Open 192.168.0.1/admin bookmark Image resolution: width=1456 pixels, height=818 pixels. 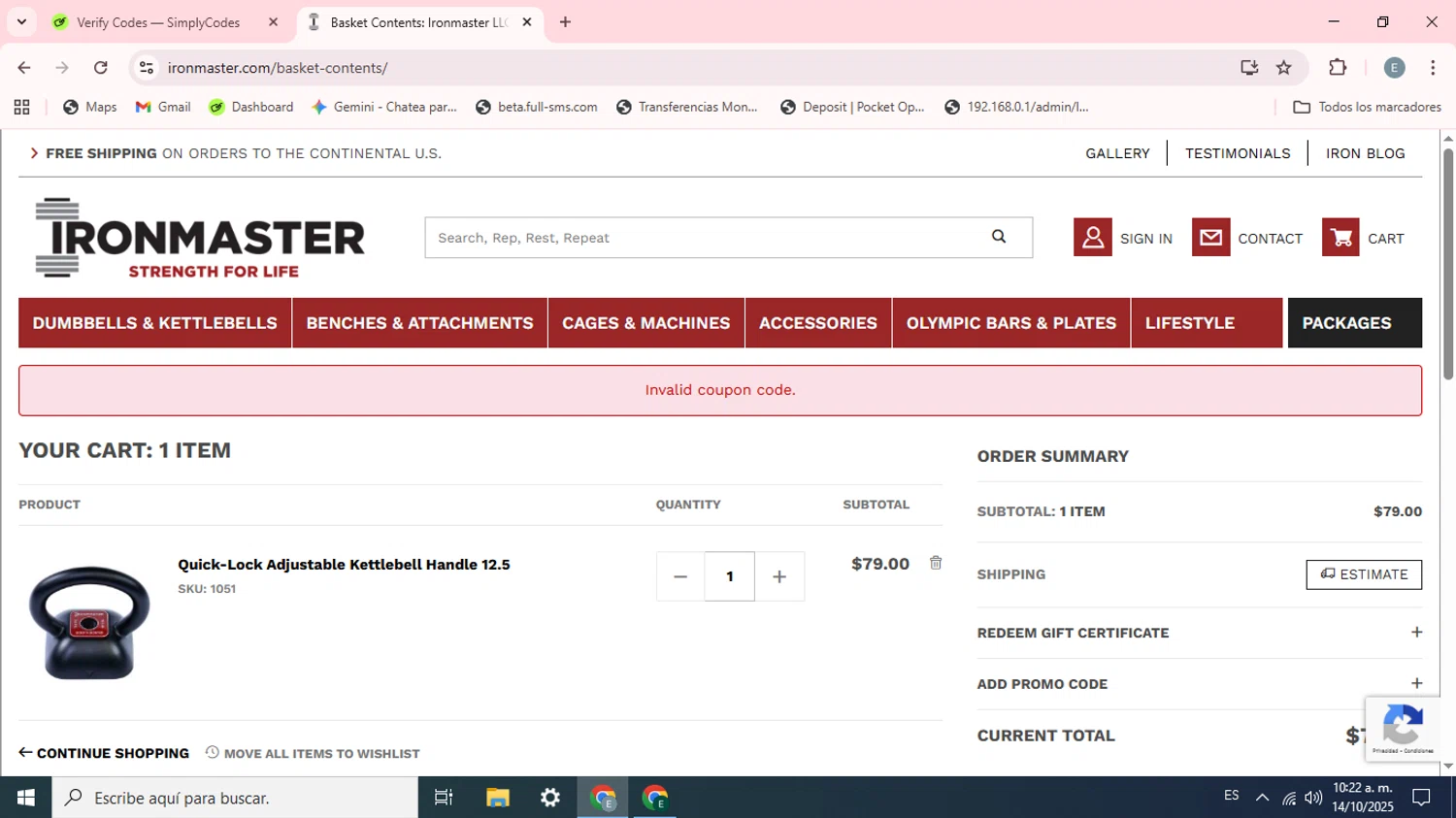pyautogui.click(x=1016, y=107)
